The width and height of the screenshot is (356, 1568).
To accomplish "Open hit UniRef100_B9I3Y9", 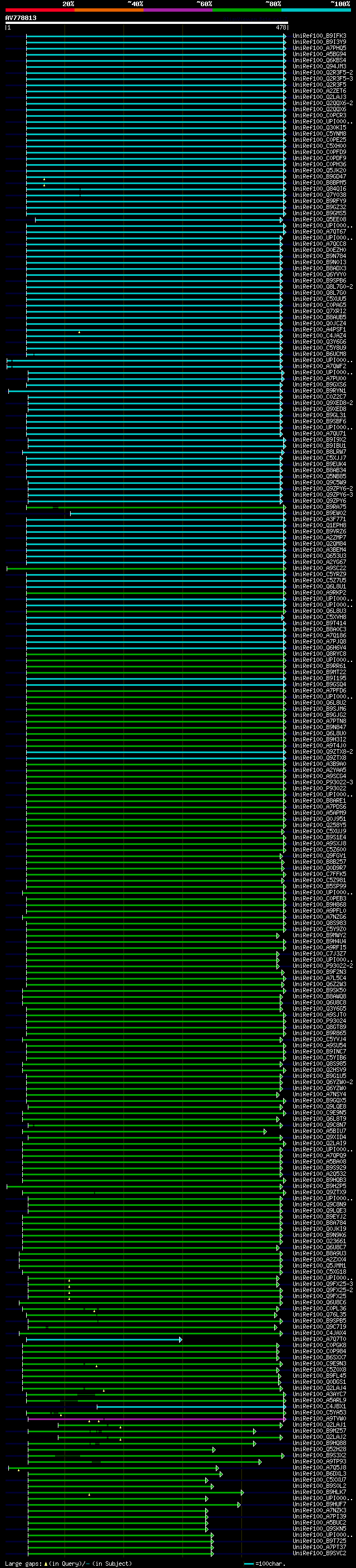I will point(319,42).
